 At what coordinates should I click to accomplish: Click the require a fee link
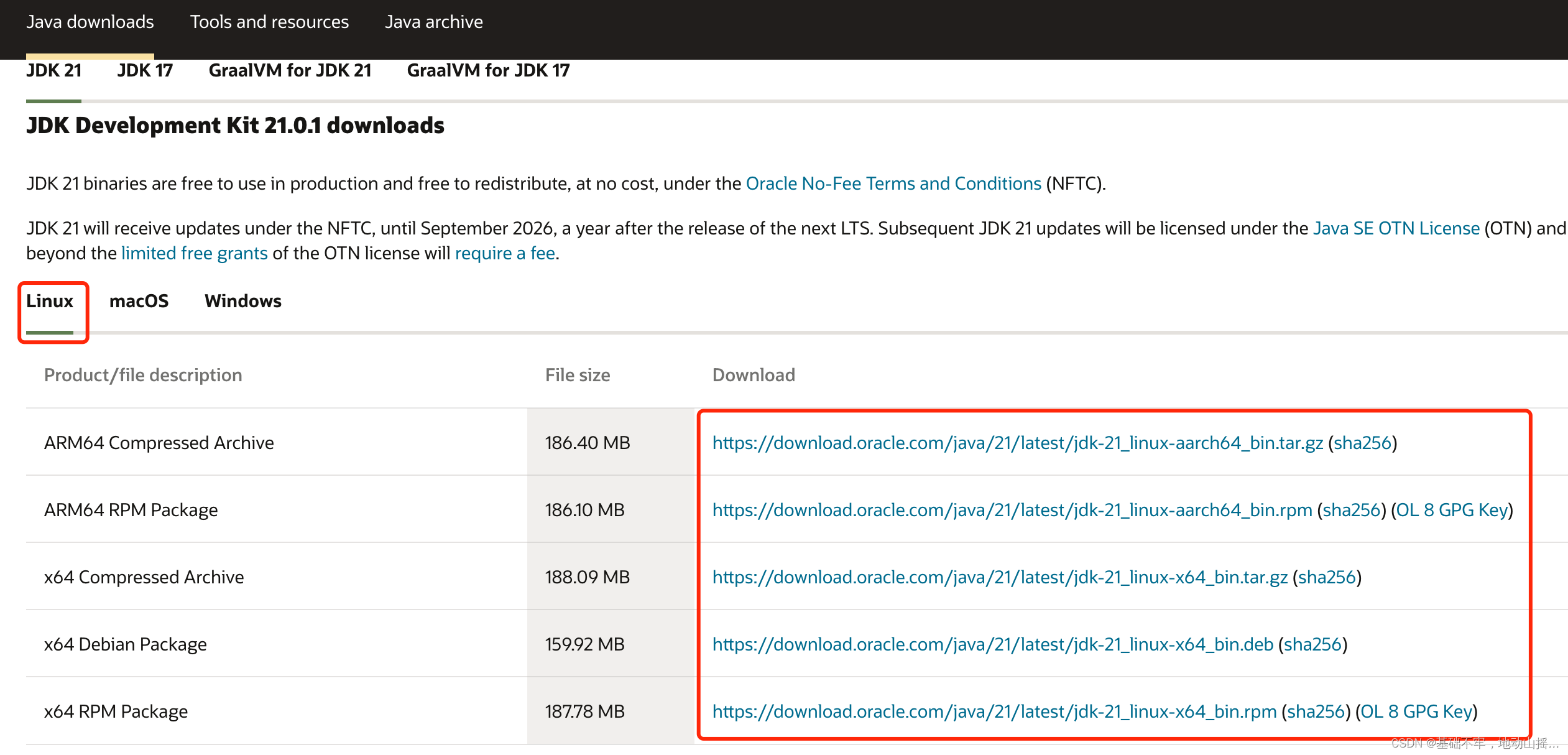tap(505, 253)
